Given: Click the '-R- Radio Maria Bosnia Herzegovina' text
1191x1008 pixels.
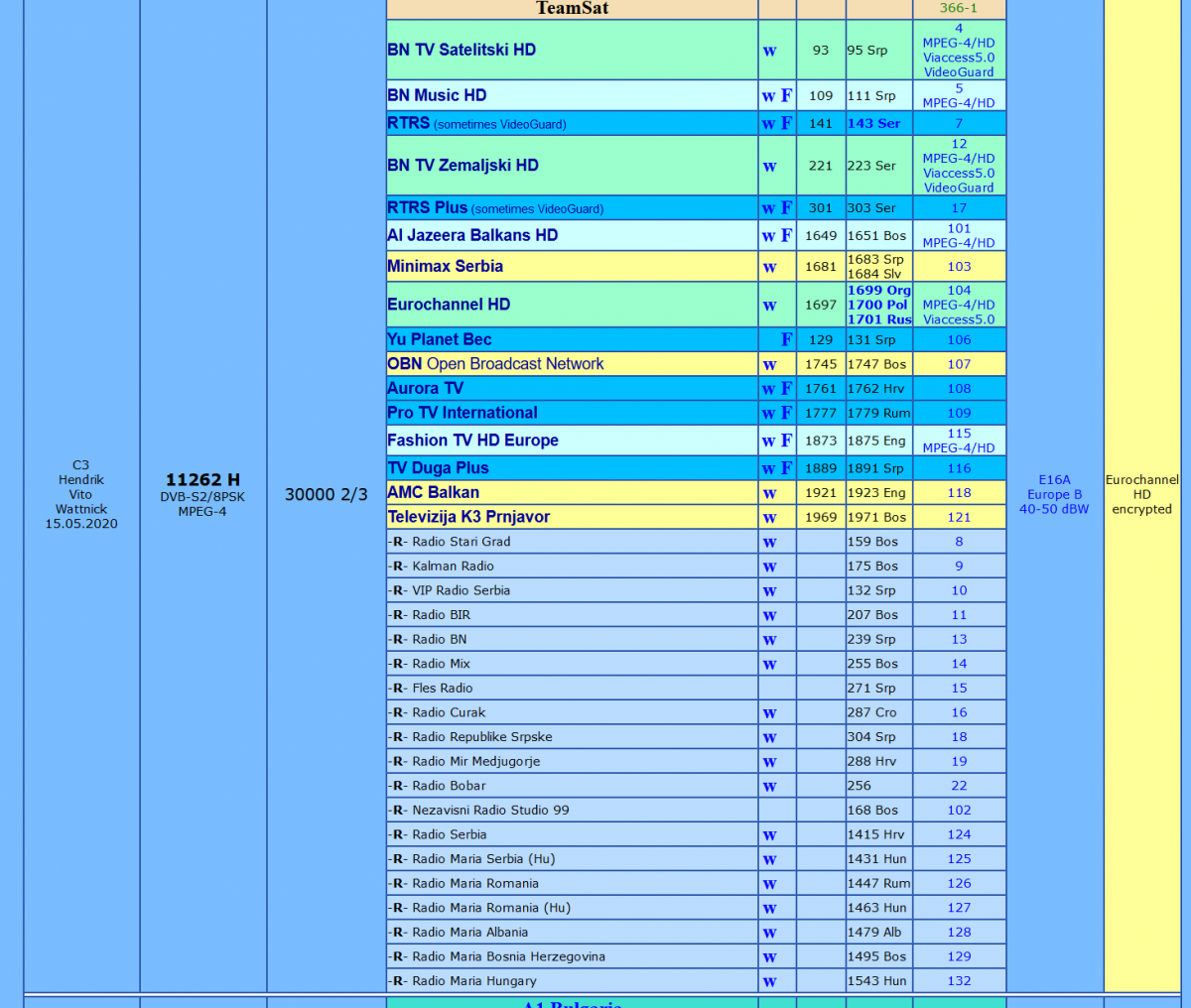Looking at the screenshot, I should (x=496, y=956).
